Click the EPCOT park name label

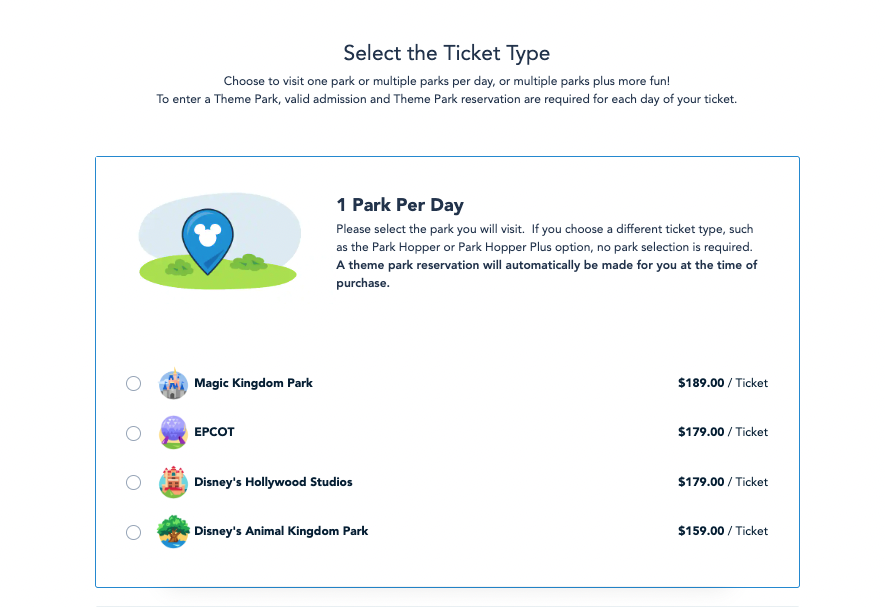tap(214, 432)
